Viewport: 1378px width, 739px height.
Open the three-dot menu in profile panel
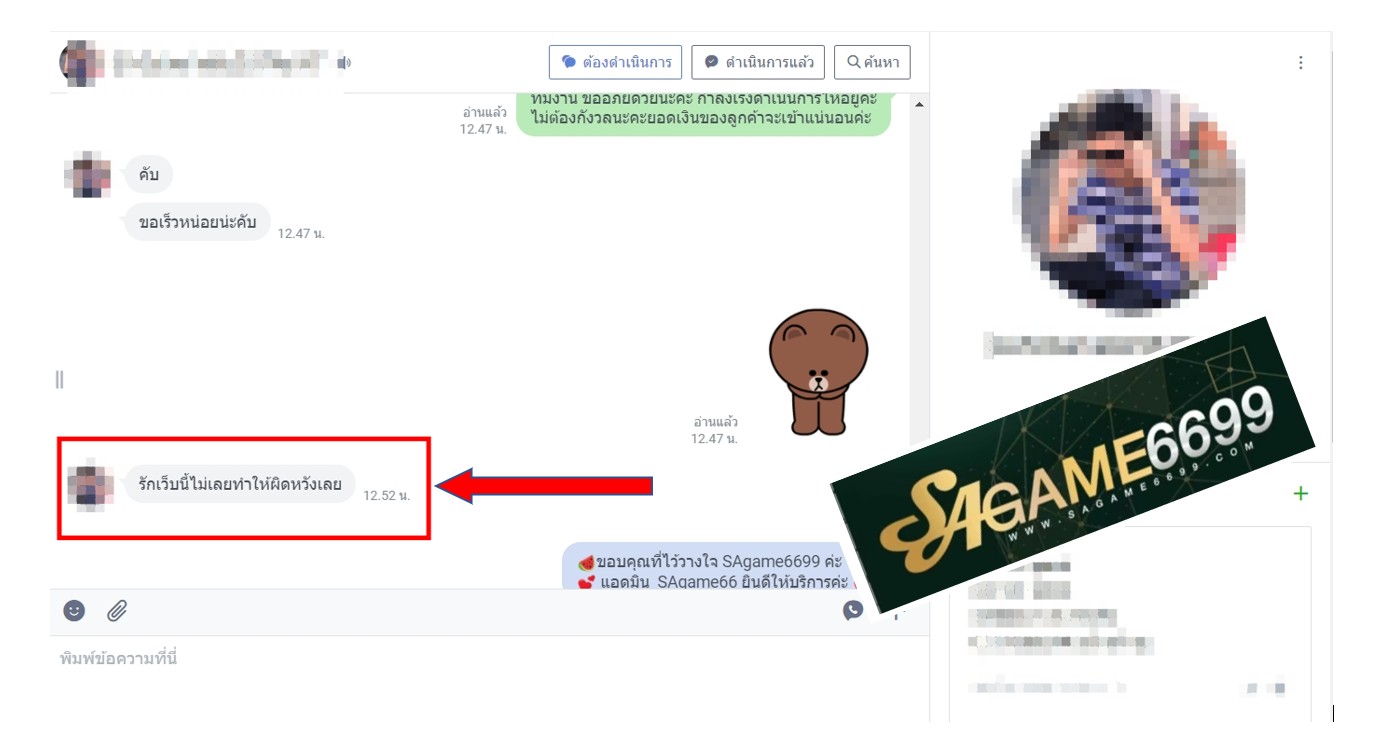tap(1300, 63)
